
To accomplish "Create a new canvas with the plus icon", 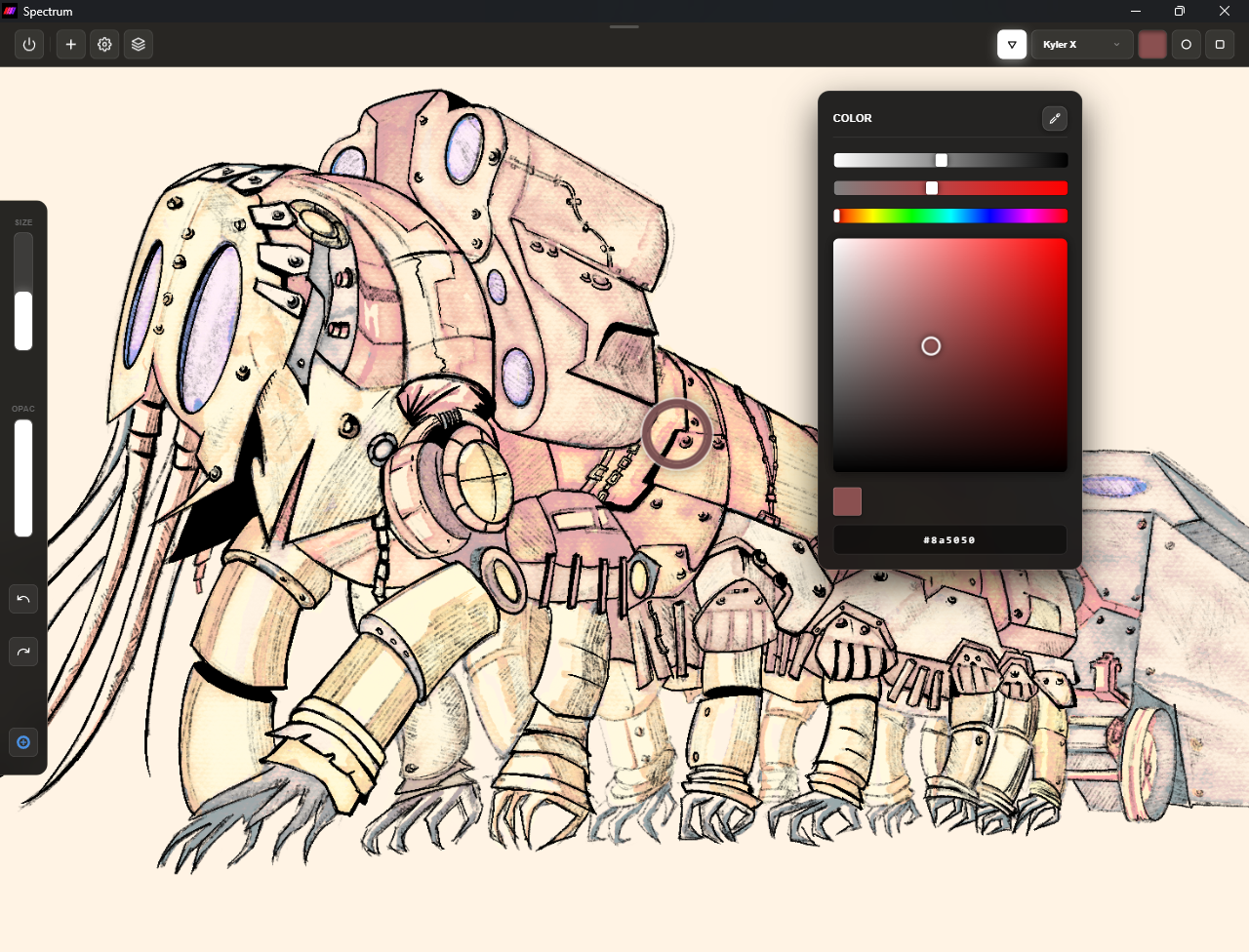I will coord(70,44).
